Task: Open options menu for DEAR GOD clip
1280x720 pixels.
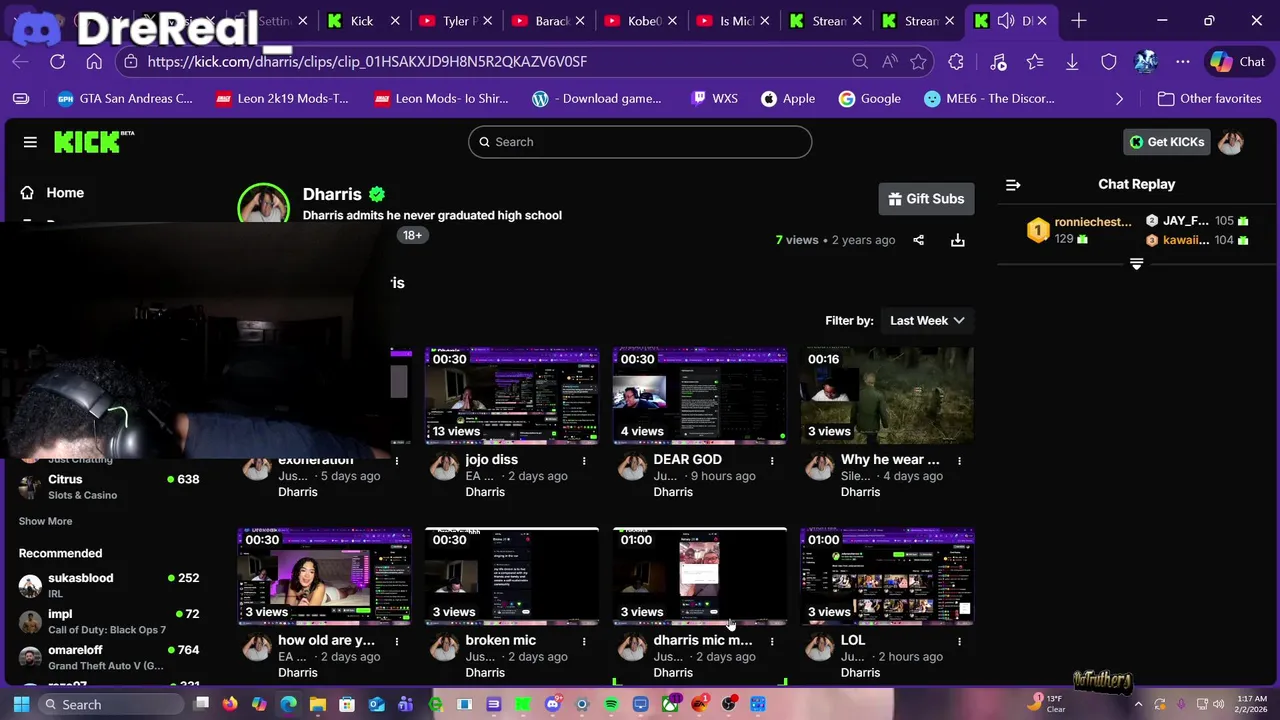Action: (772, 461)
